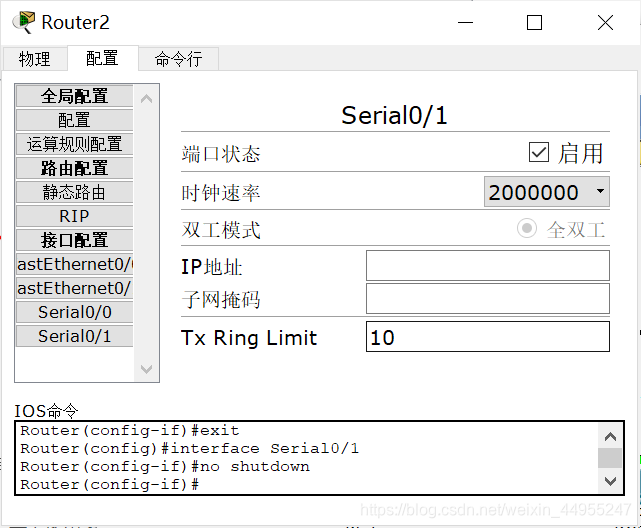Click the 子网掩码 input field
641x528 pixels.
487,299
